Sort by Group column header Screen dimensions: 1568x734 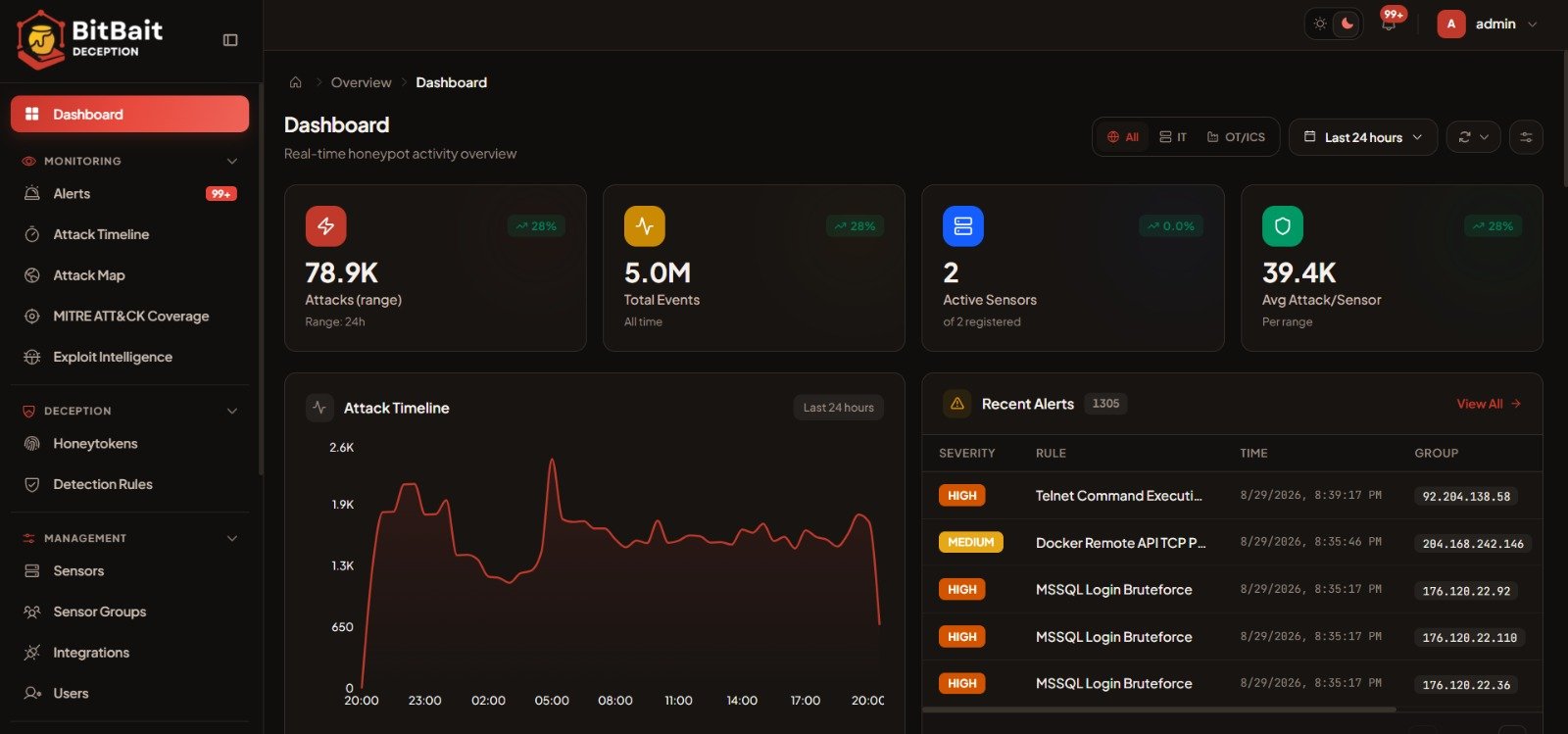[x=1436, y=453]
